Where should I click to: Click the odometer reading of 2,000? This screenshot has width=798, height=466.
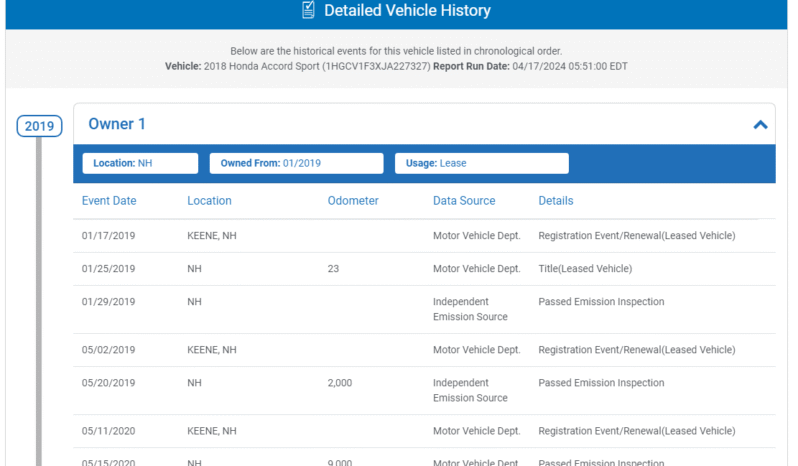pyautogui.click(x=340, y=383)
